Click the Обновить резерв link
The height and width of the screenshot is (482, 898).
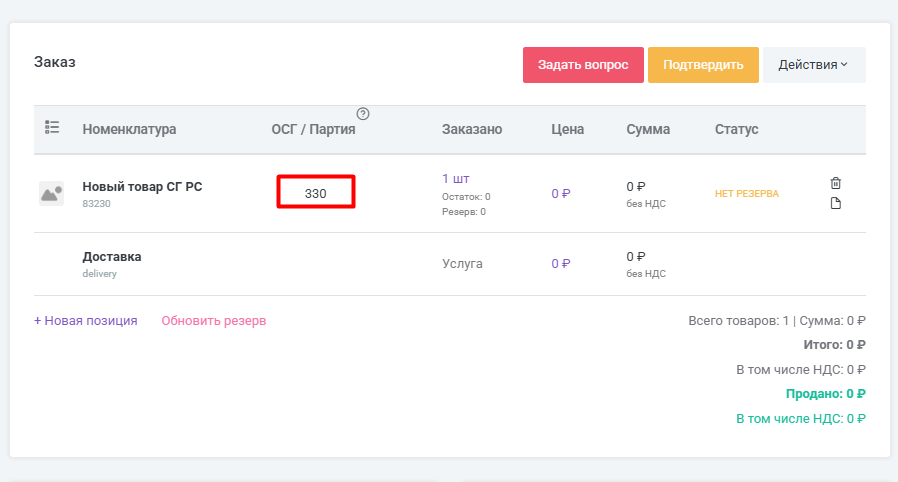214,321
